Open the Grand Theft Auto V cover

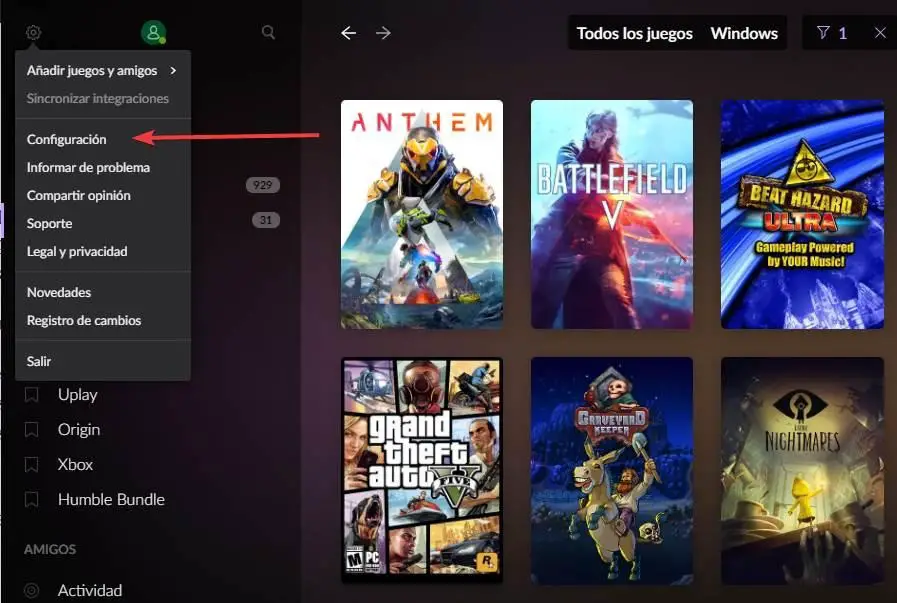[422, 470]
